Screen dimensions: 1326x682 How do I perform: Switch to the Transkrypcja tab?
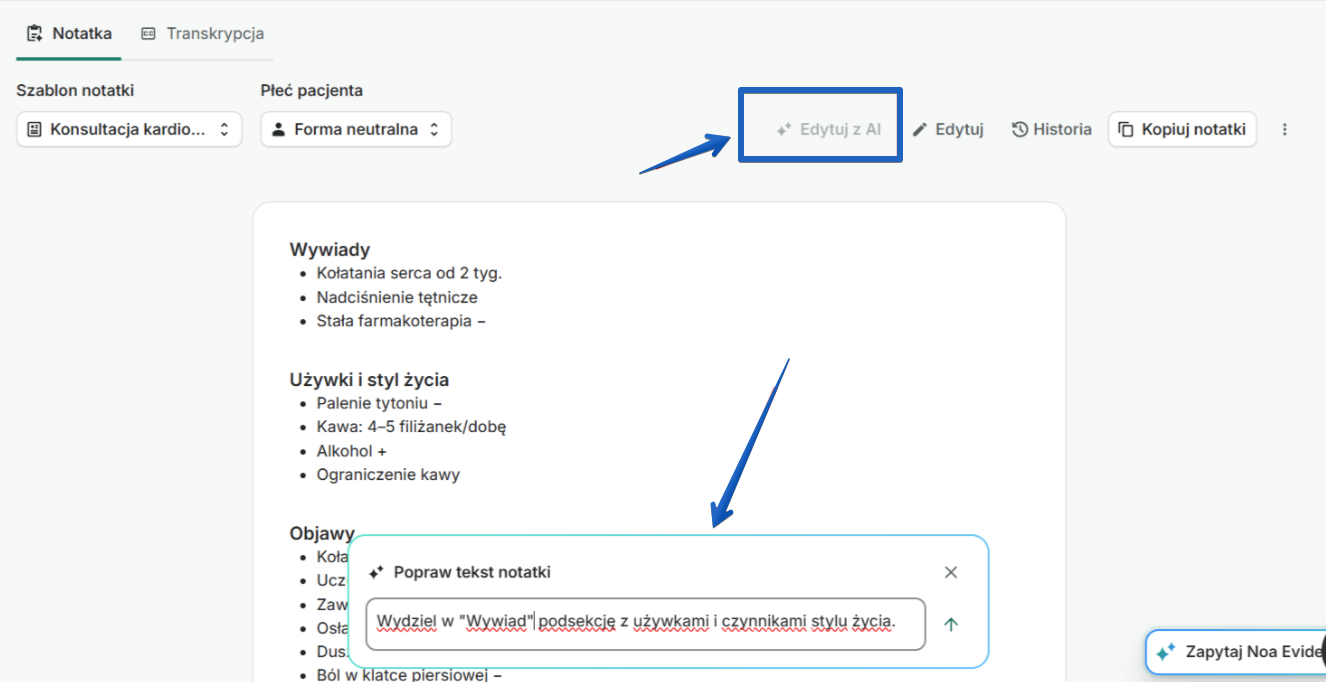203,33
